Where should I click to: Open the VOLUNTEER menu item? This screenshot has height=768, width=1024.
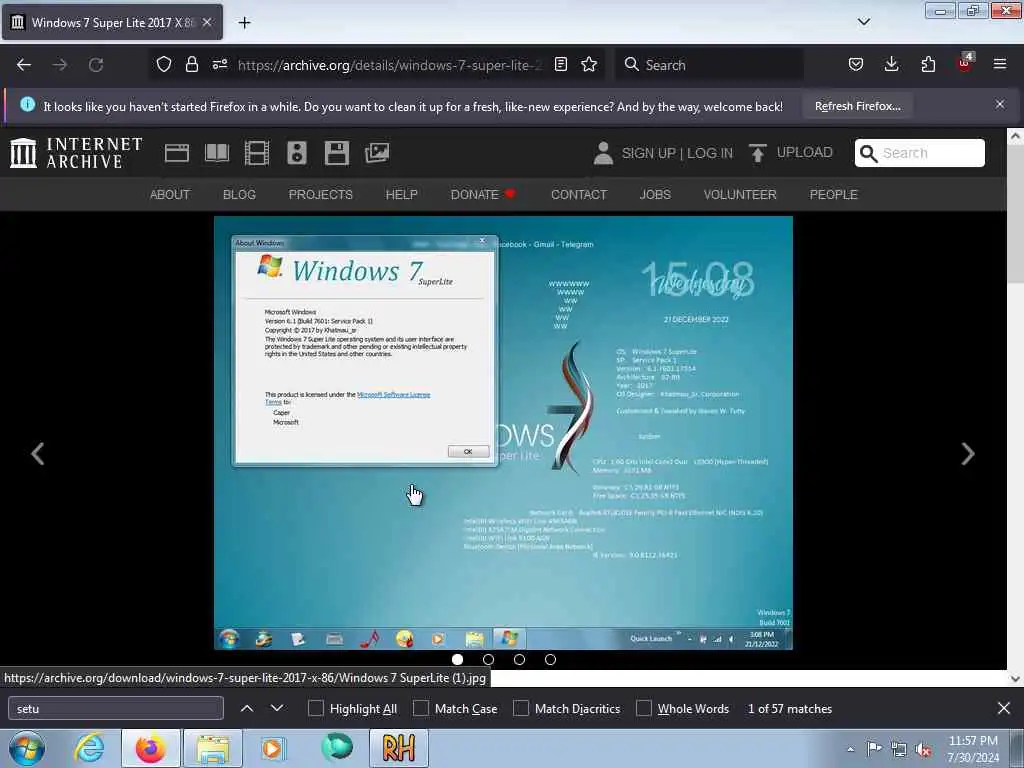coord(740,195)
